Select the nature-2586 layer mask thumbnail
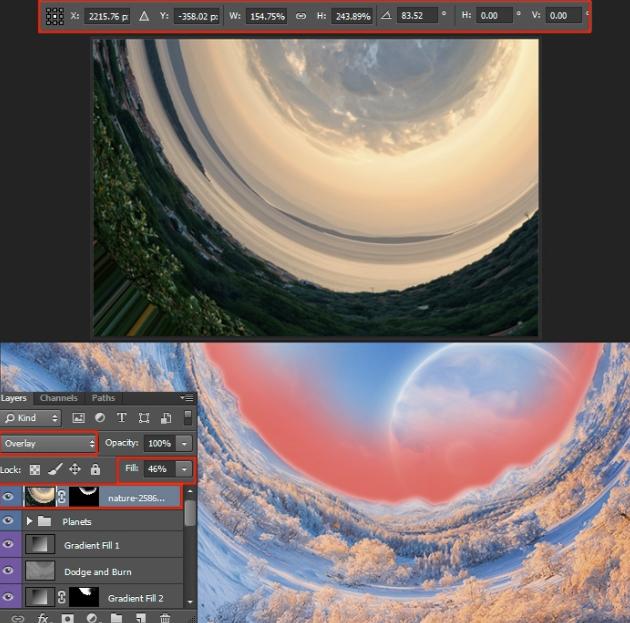Screen dimensions: 630x623 84,497
